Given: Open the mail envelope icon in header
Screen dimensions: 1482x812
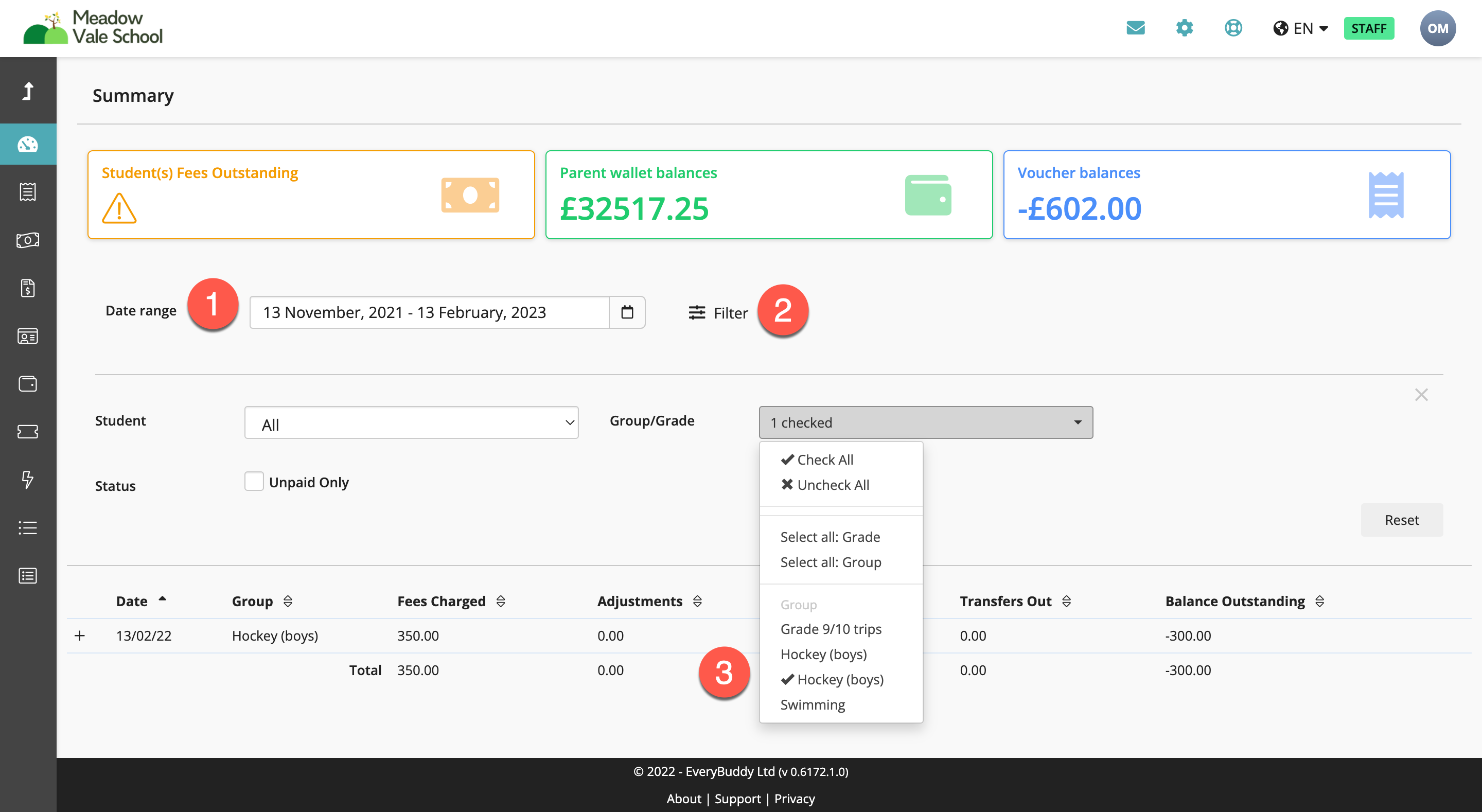Looking at the screenshot, I should (x=1135, y=28).
